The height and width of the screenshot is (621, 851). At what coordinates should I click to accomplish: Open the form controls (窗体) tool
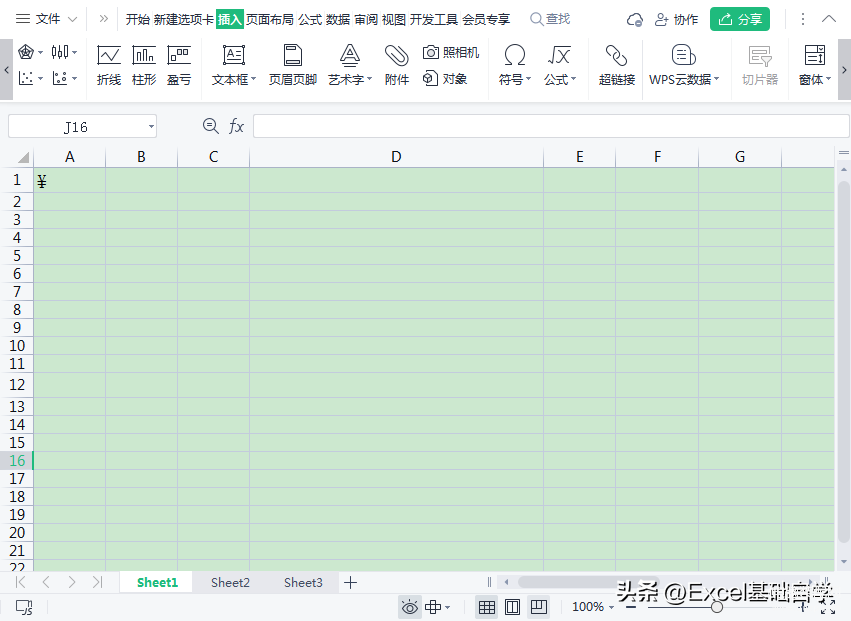pos(815,66)
